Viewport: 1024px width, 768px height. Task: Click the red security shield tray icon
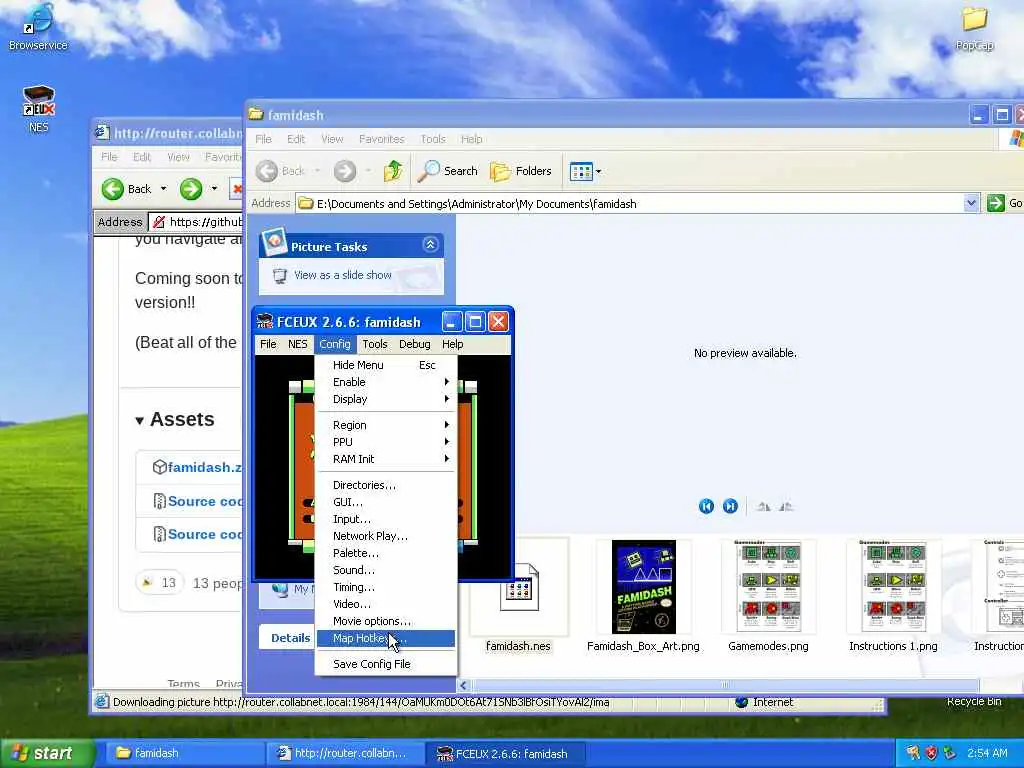(x=931, y=754)
